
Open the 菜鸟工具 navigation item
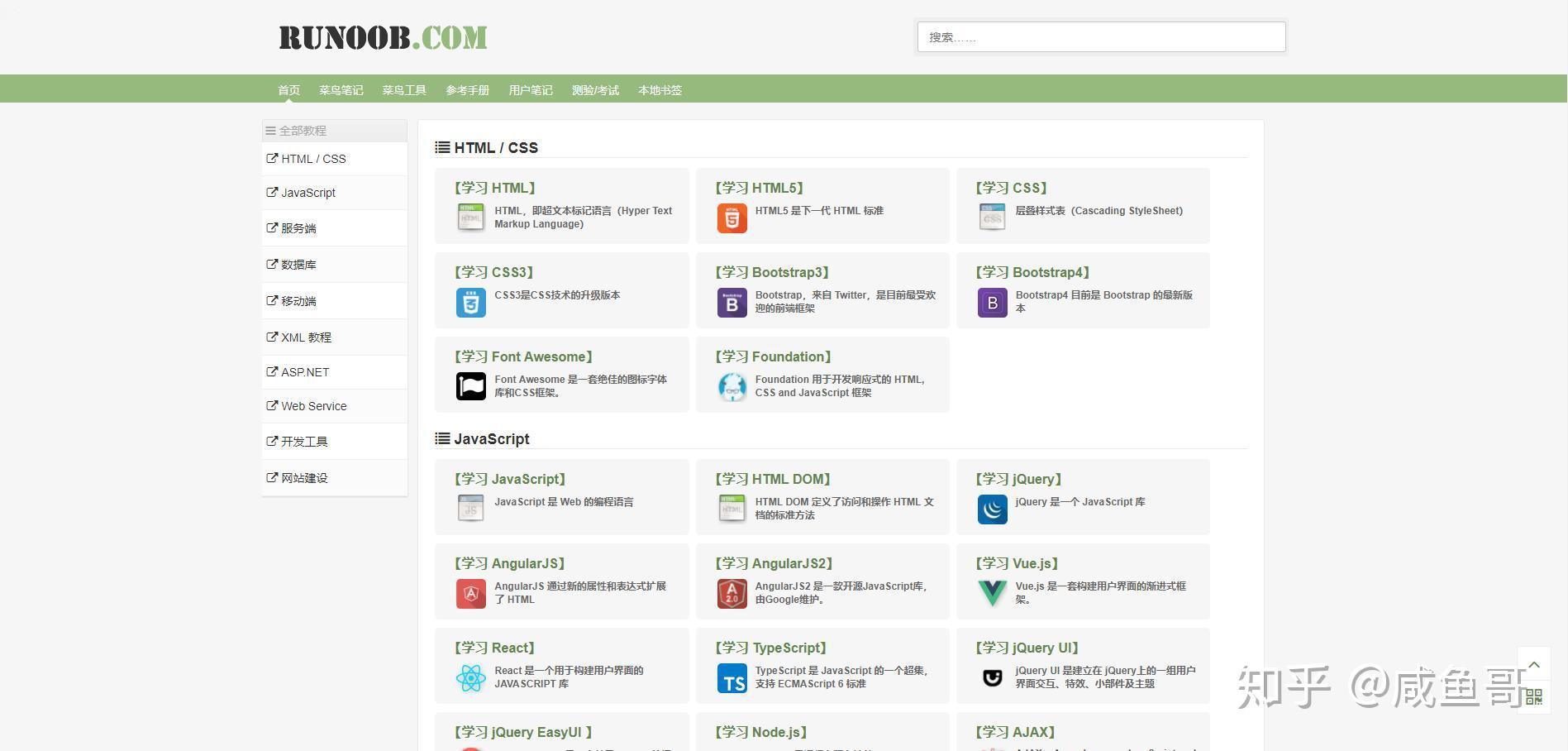[x=404, y=90]
